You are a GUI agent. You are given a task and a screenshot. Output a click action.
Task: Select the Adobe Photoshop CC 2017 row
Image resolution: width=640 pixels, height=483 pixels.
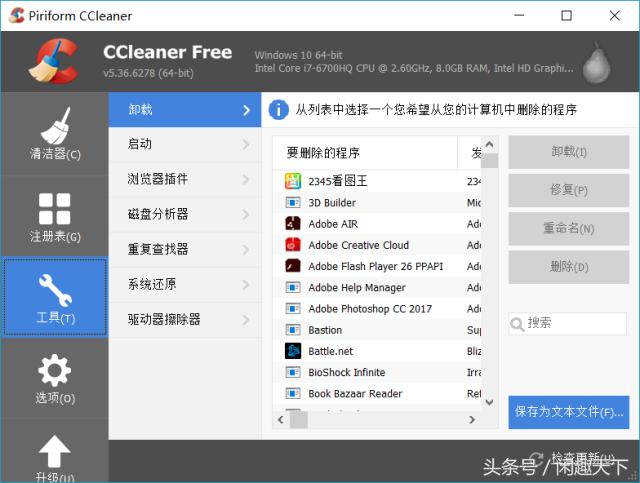coord(377,309)
